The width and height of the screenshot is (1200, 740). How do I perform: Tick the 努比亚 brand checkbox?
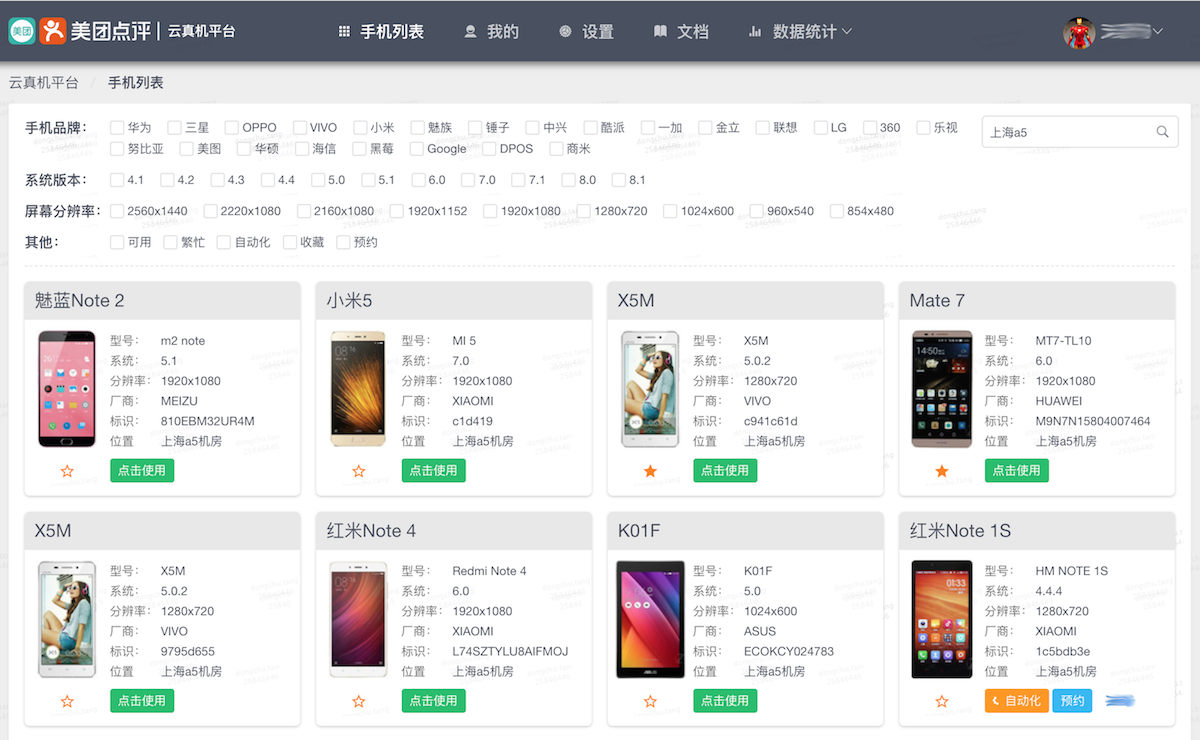pyautogui.click(x=117, y=149)
